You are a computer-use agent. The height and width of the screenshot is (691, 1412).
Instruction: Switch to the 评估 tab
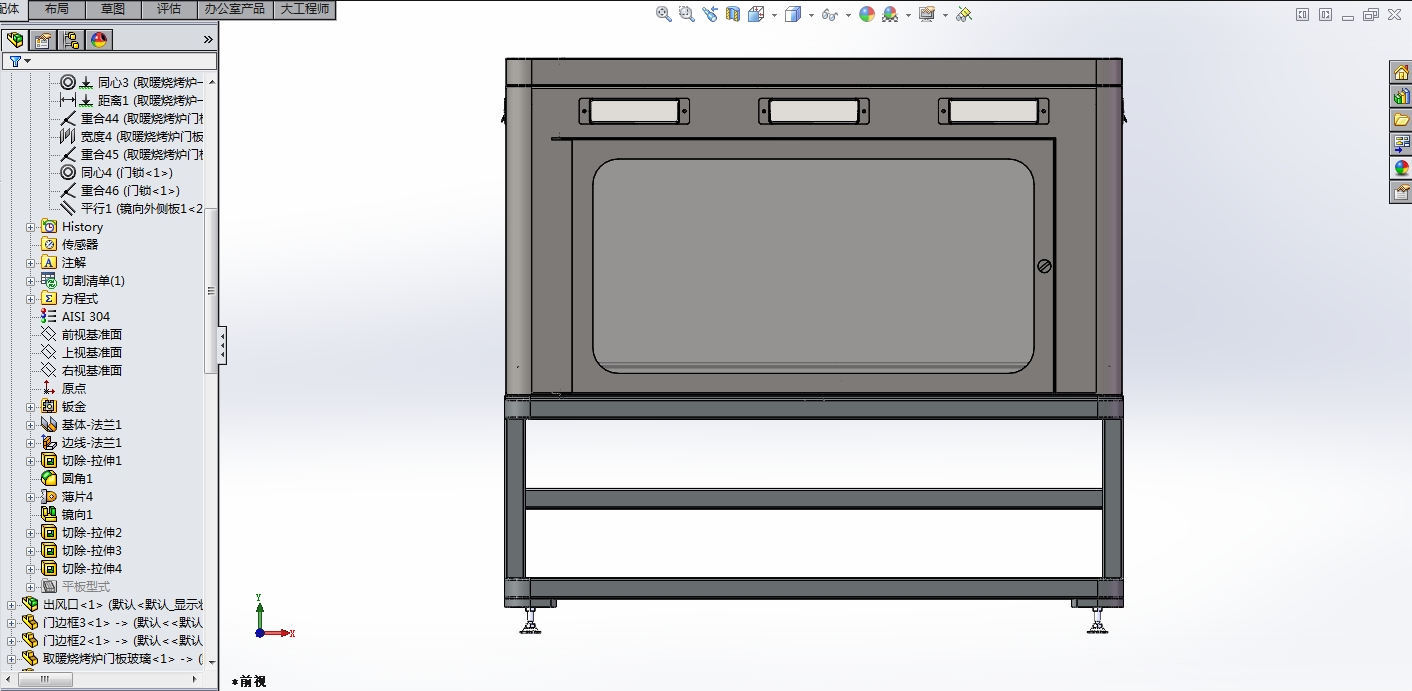(169, 9)
